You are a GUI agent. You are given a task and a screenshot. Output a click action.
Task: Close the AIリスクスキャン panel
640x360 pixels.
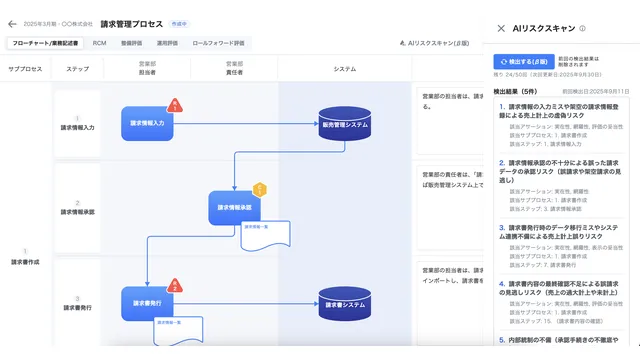[501, 28]
